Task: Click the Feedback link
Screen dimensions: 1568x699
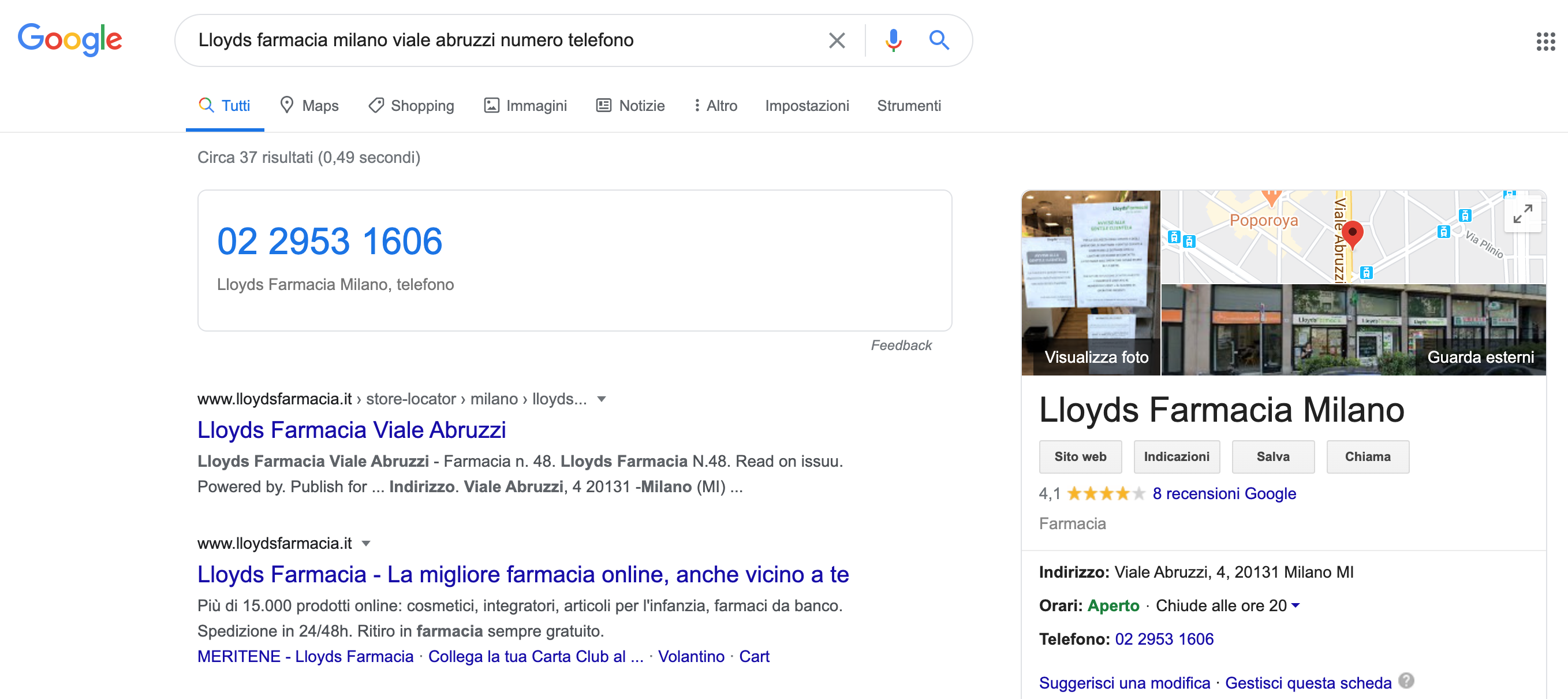Action: [901, 345]
